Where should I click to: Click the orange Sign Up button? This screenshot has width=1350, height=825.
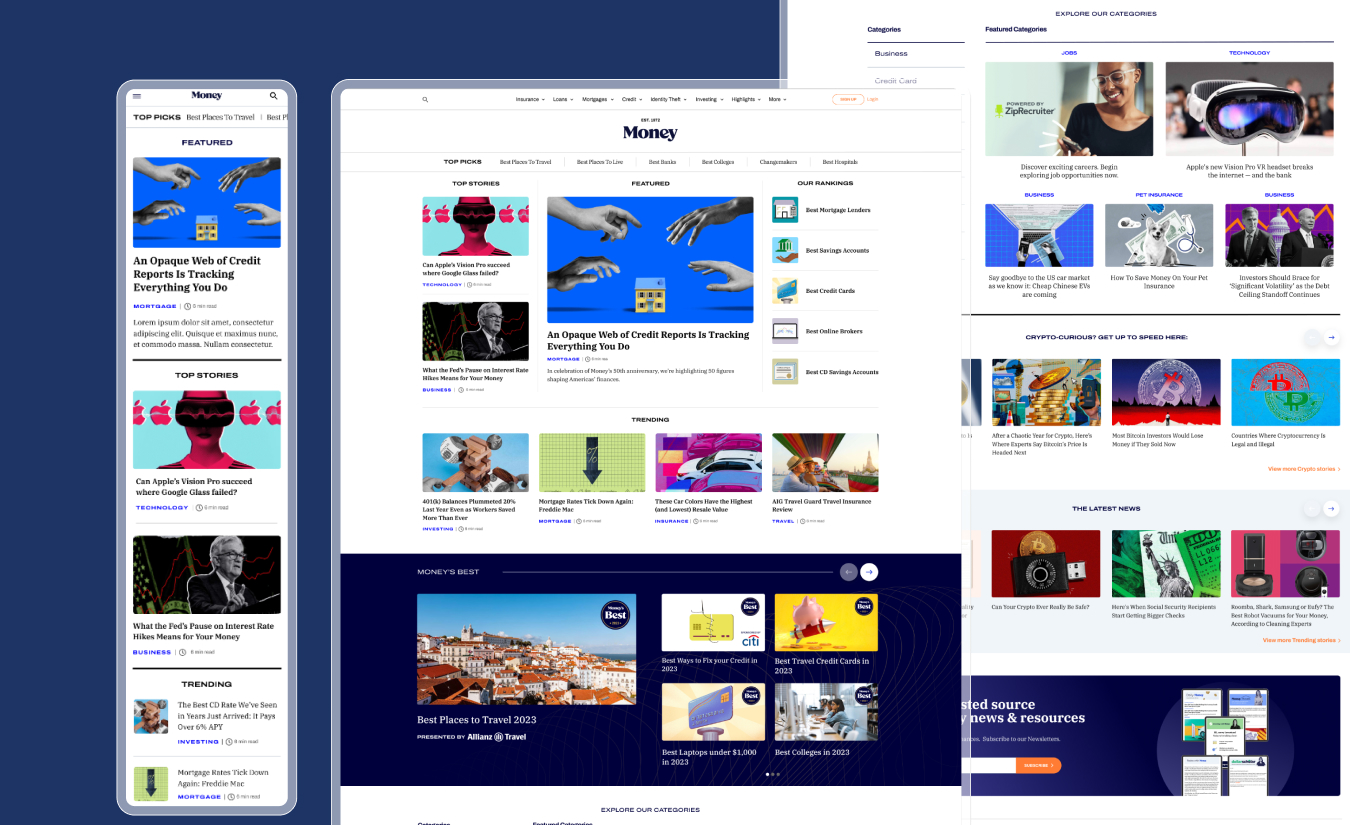(847, 100)
